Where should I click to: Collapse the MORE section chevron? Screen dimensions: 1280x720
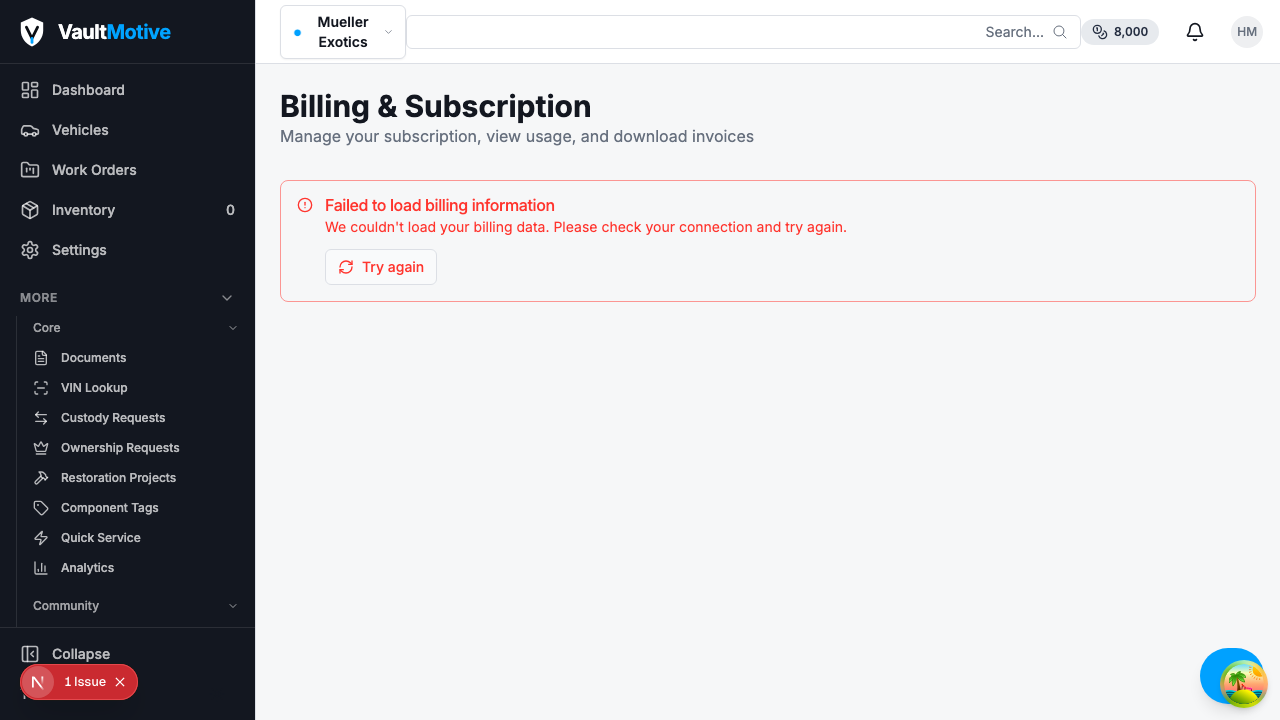227,298
